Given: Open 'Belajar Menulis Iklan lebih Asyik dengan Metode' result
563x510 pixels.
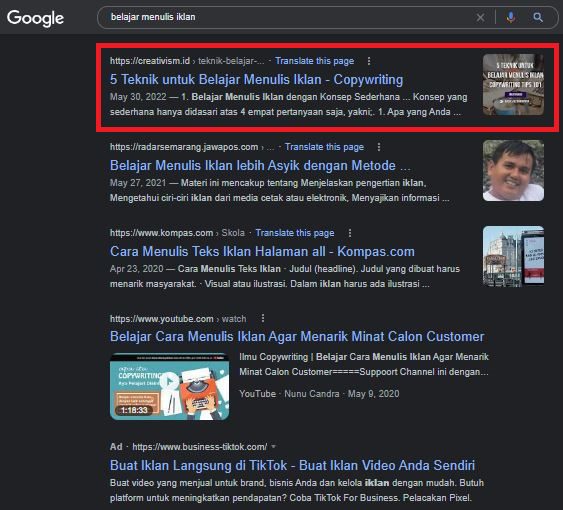Looking at the screenshot, I should [260, 166].
